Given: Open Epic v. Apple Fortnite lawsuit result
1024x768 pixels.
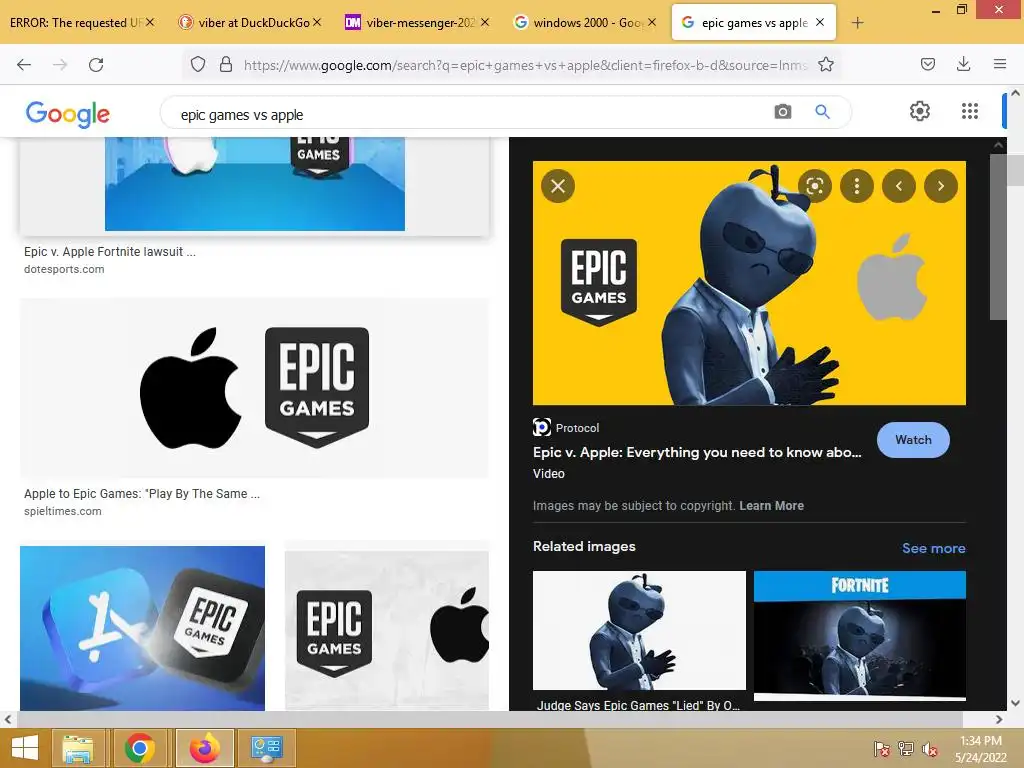Looking at the screenshot, I should point(110,251).
